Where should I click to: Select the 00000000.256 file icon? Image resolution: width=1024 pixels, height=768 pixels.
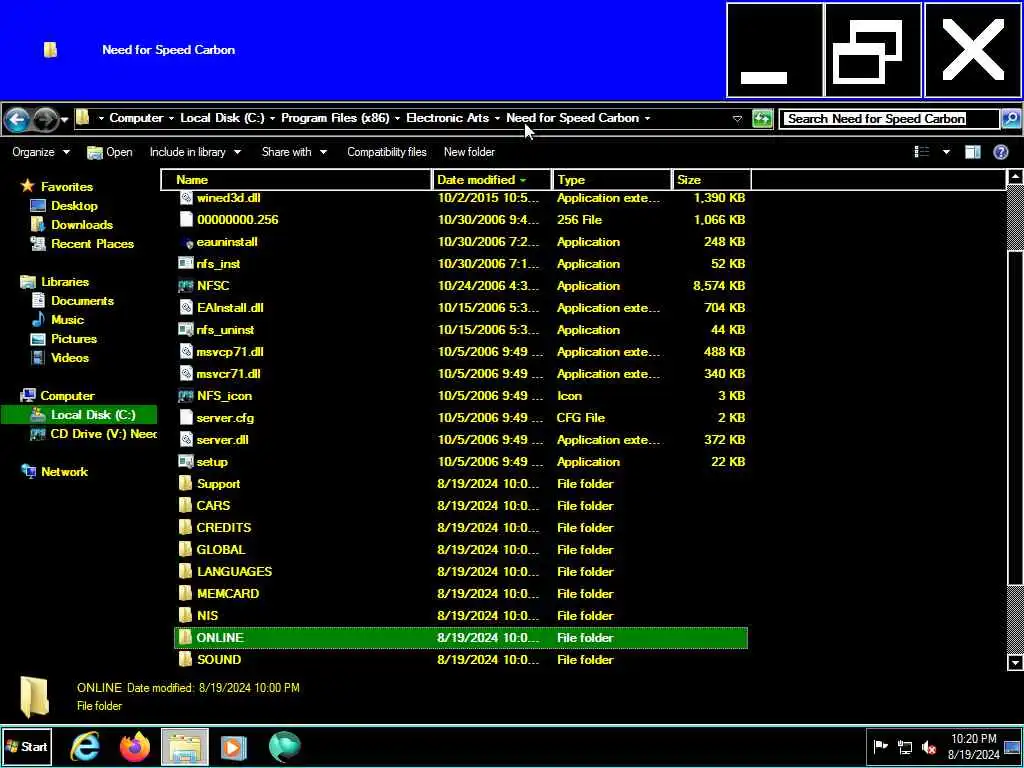[x=186, y=219]
